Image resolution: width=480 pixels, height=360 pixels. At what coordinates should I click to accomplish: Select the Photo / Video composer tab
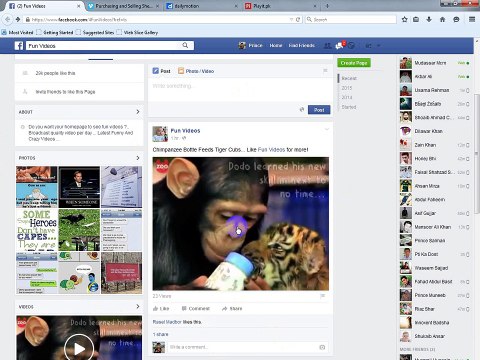click(196, 71)
